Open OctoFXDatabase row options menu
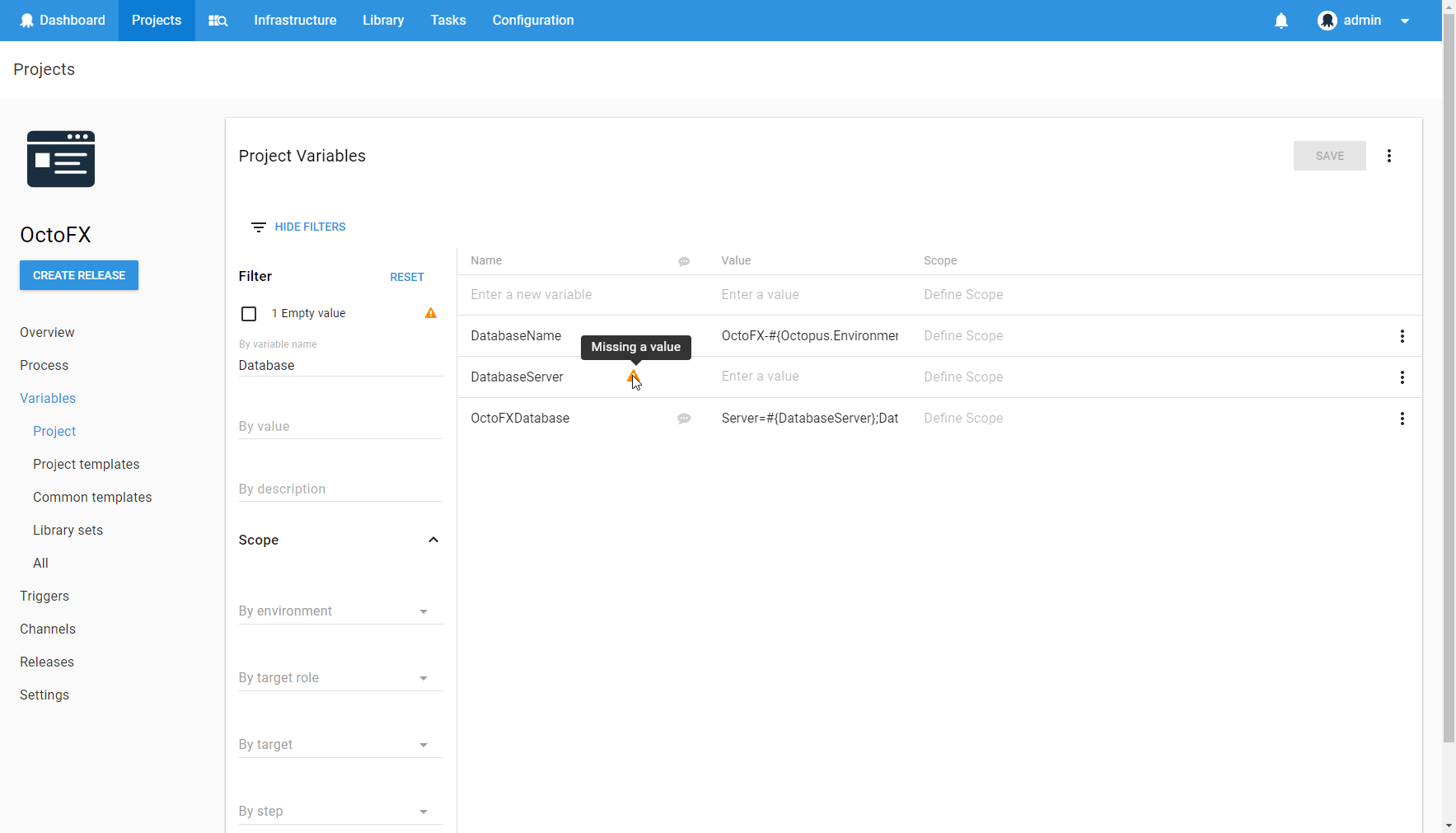 click(1402, 419)
